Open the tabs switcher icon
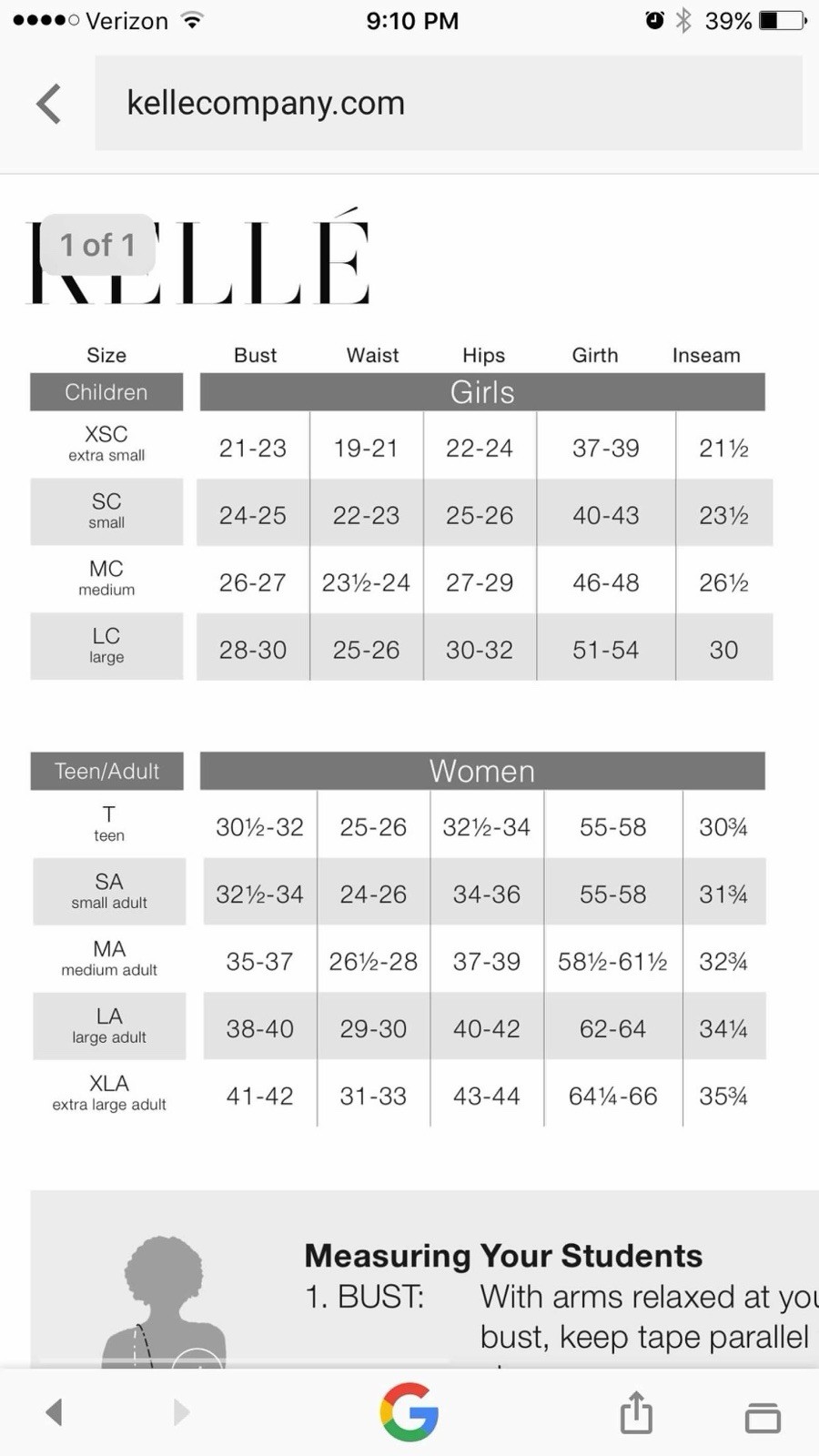 [763, 1416]
